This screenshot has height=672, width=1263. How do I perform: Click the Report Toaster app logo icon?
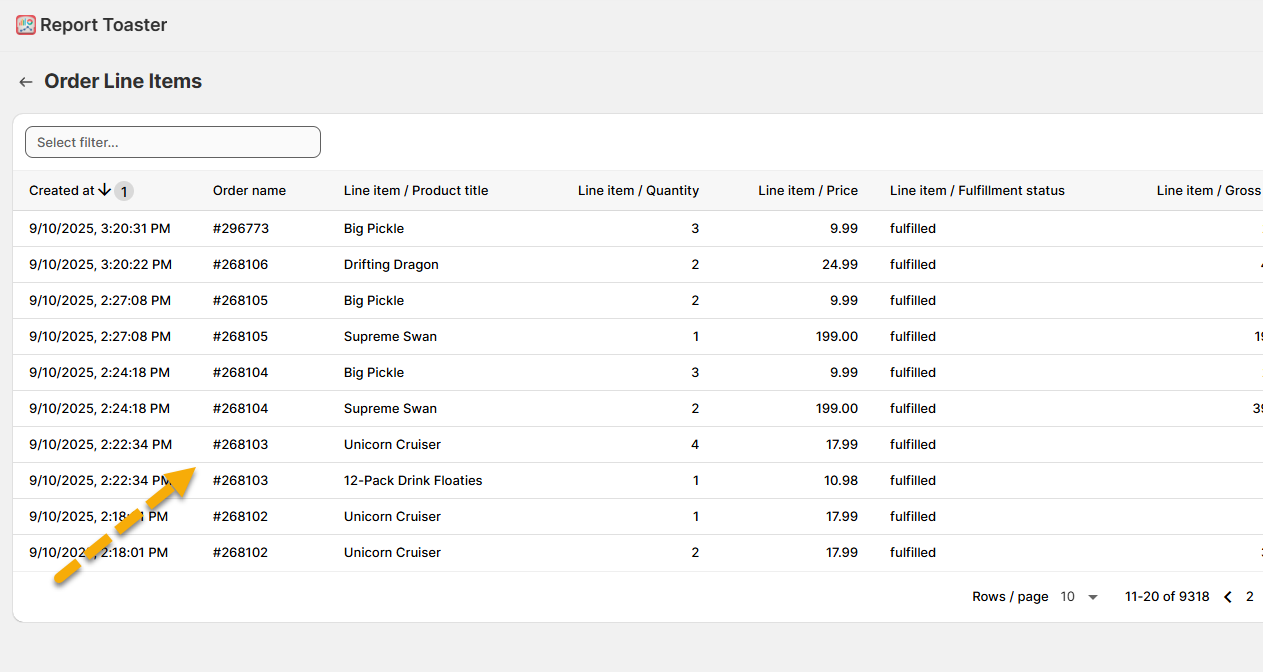pos(26,25)
